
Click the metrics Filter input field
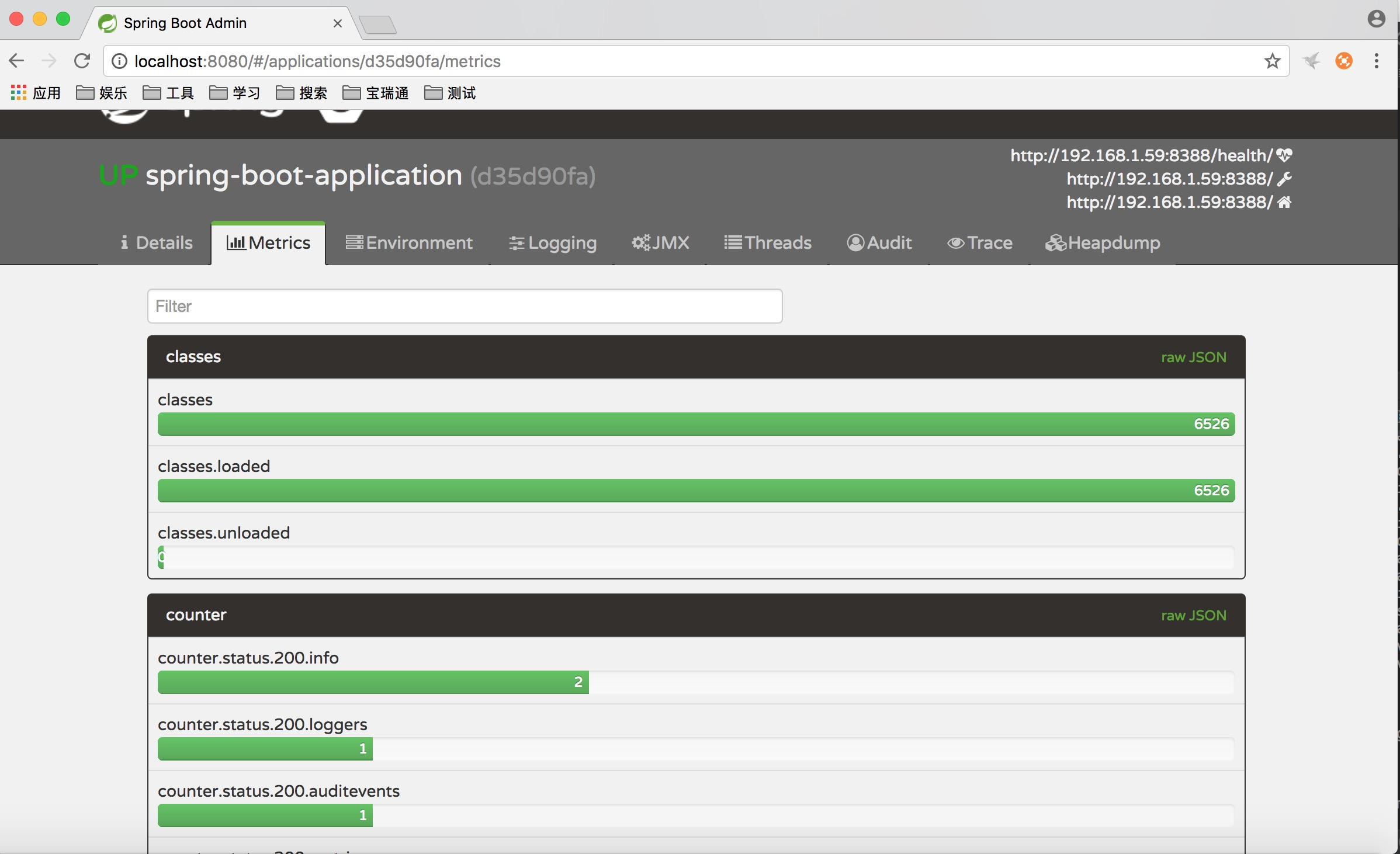pyautogui.click(x=465, y=306)
